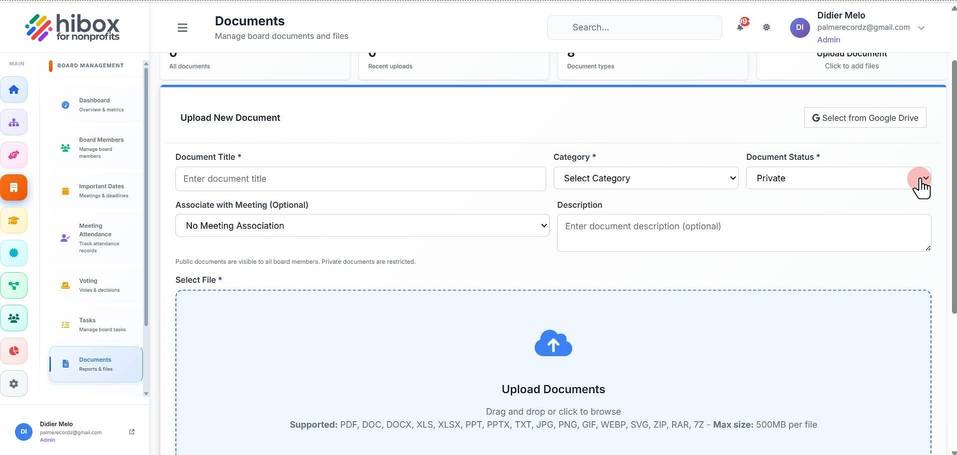This screenshot has width=957, height=455.
Task: Open the Document Status dropdown
Action: coord(839,178)
